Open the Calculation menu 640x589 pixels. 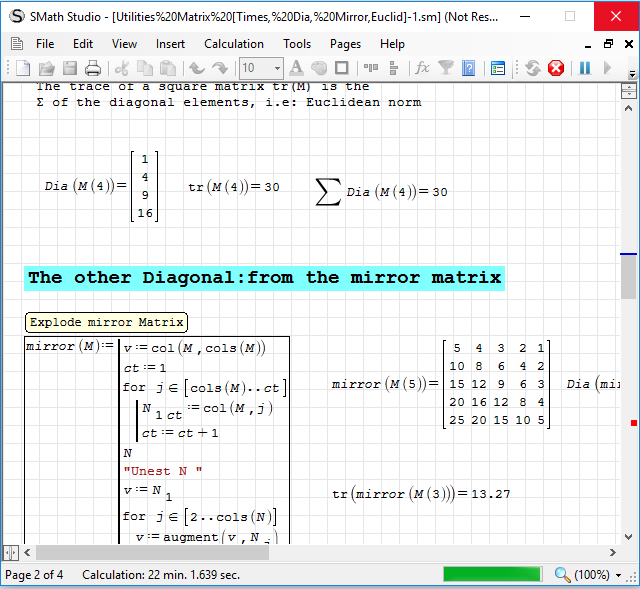point(234,44)
